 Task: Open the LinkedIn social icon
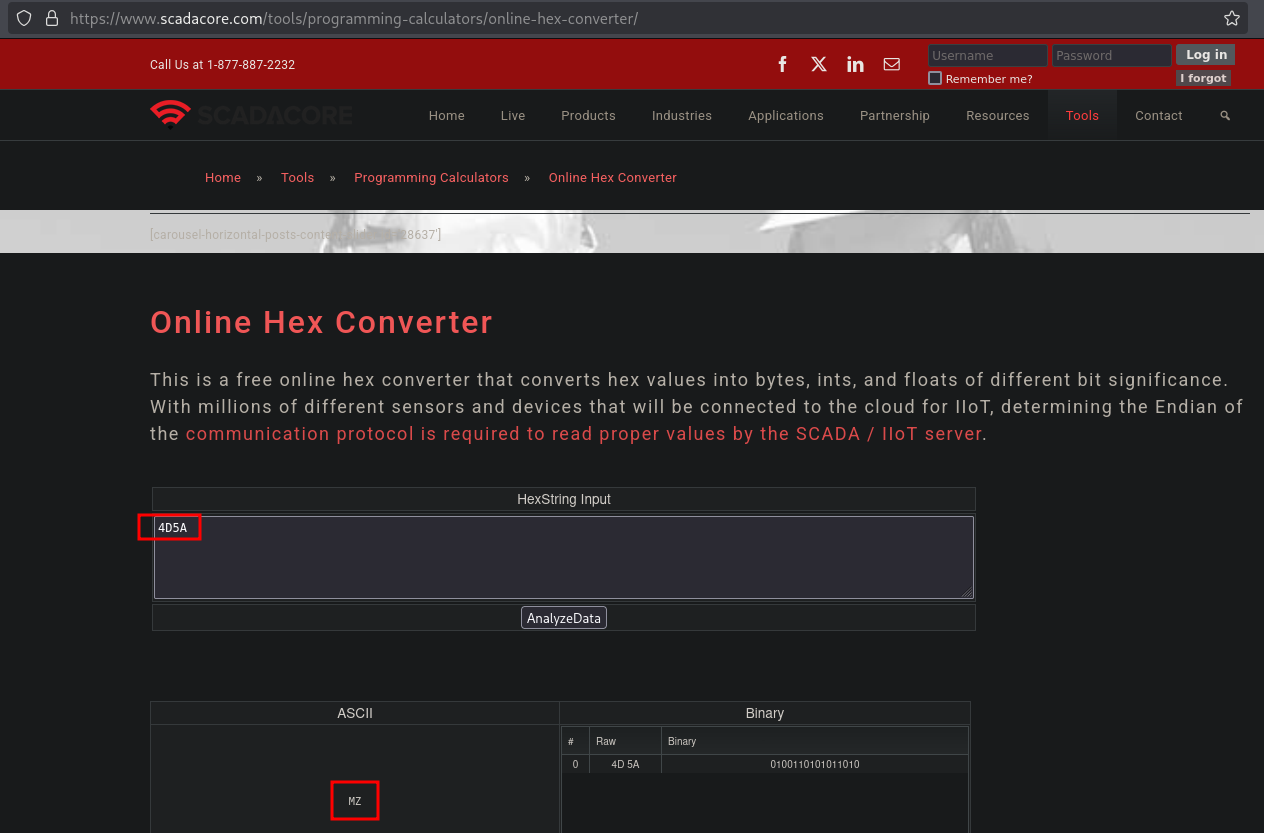pyautogui.click(x=855, y=64)
